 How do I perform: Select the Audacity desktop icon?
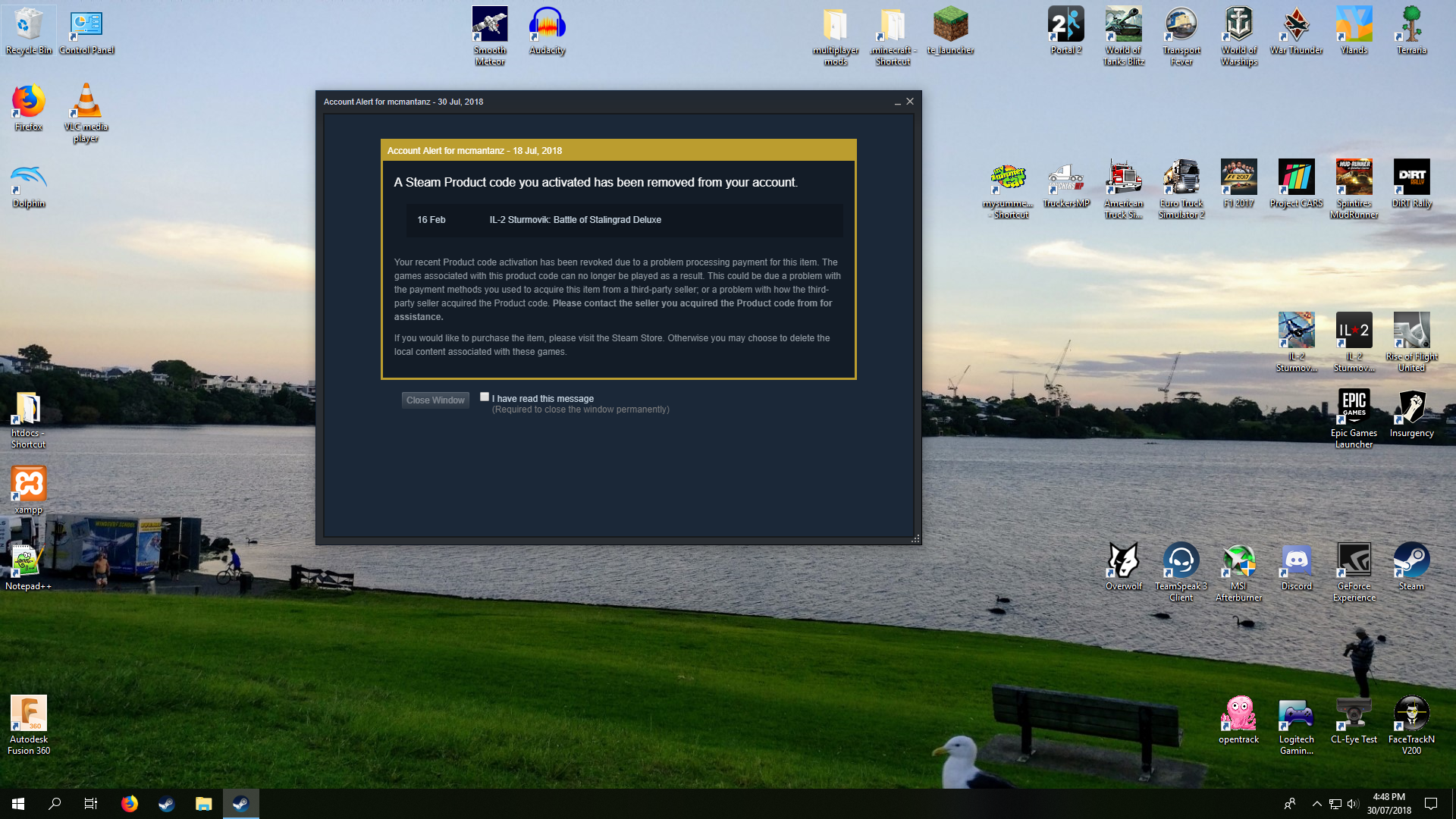click(547, 31)
